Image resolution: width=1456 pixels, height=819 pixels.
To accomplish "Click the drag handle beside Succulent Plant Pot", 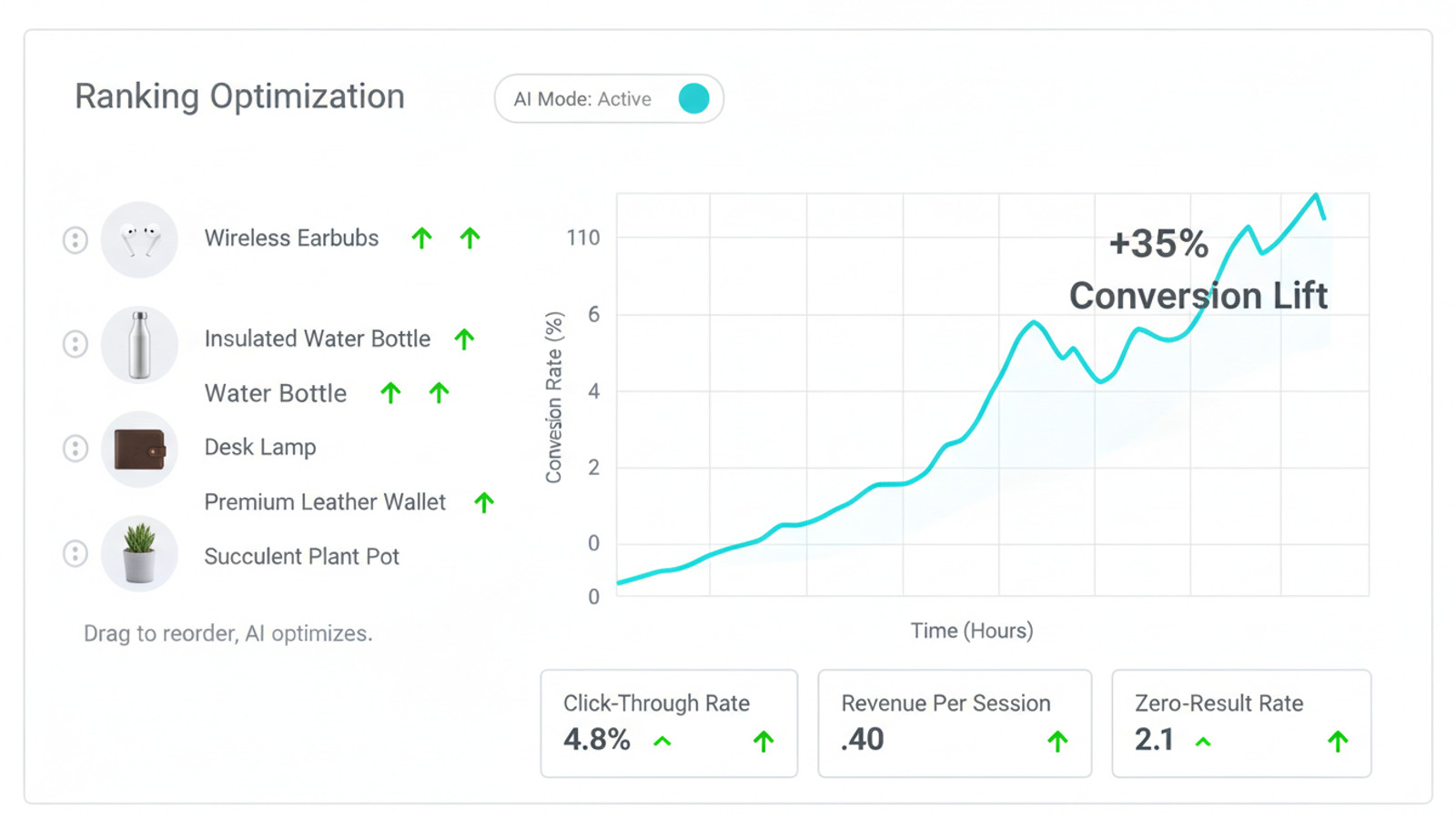I will [x=75, y=553].
